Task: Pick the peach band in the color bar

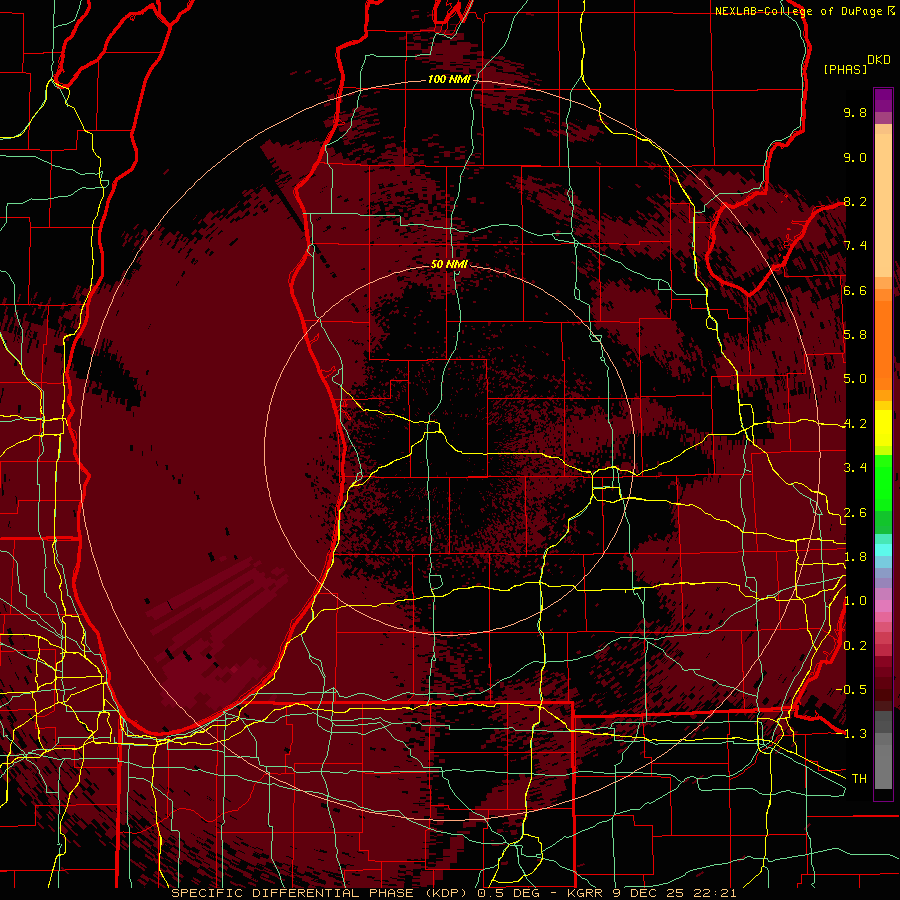Action: pos(883,205)
